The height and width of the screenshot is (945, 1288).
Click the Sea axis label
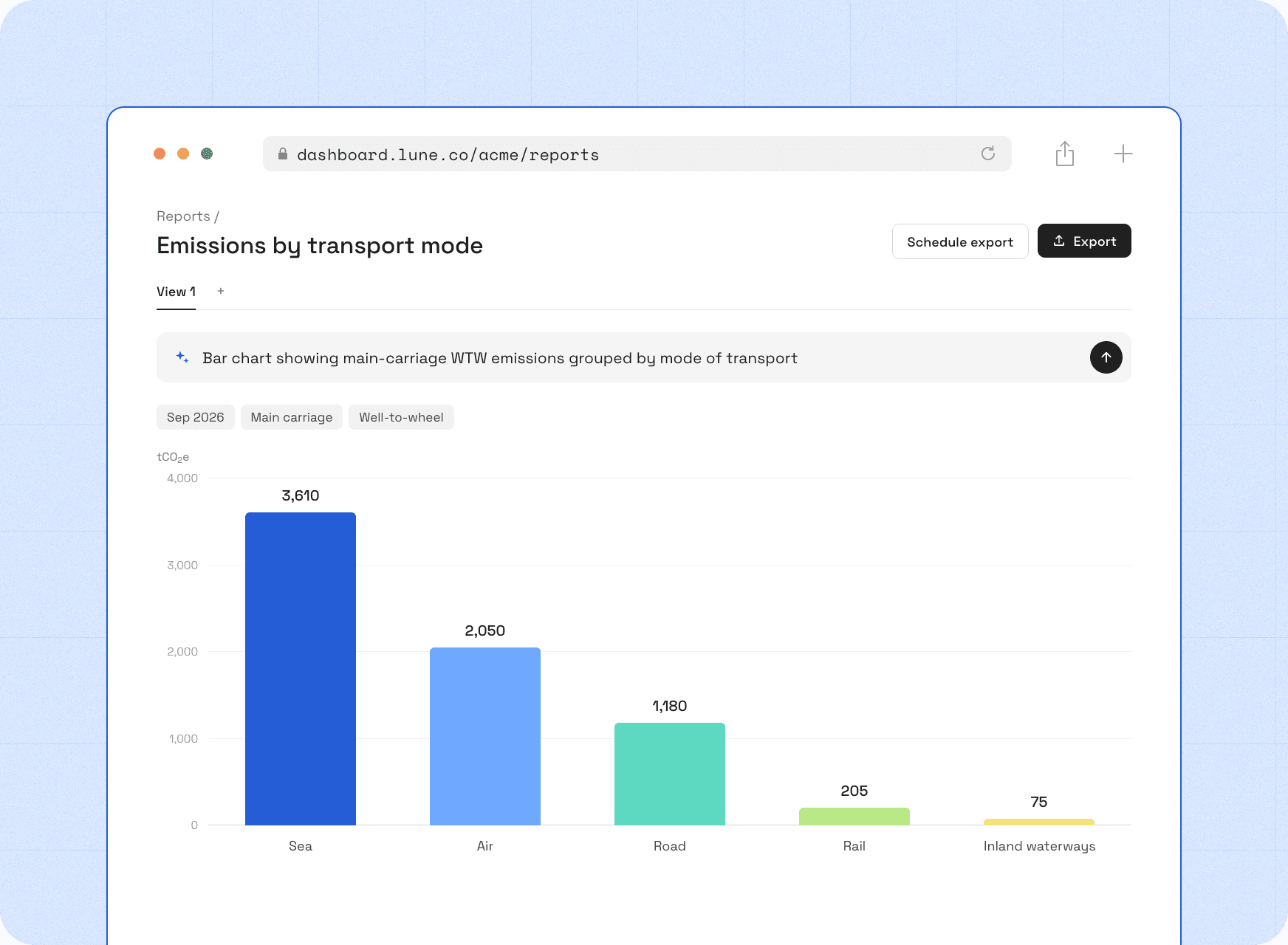point(301,846)
